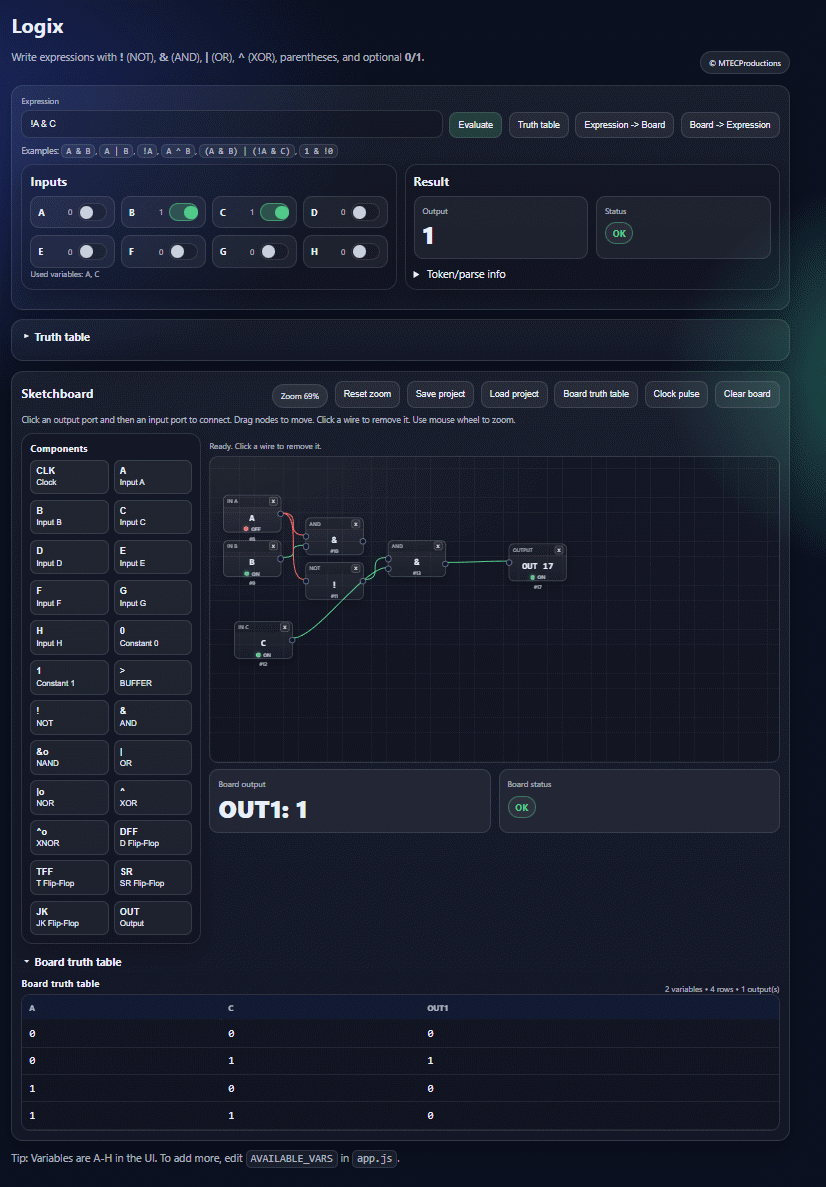The width and height of the screenshot is (826, 1187).
Task: Expand the Truth table panel
Action: coord(61,337)
